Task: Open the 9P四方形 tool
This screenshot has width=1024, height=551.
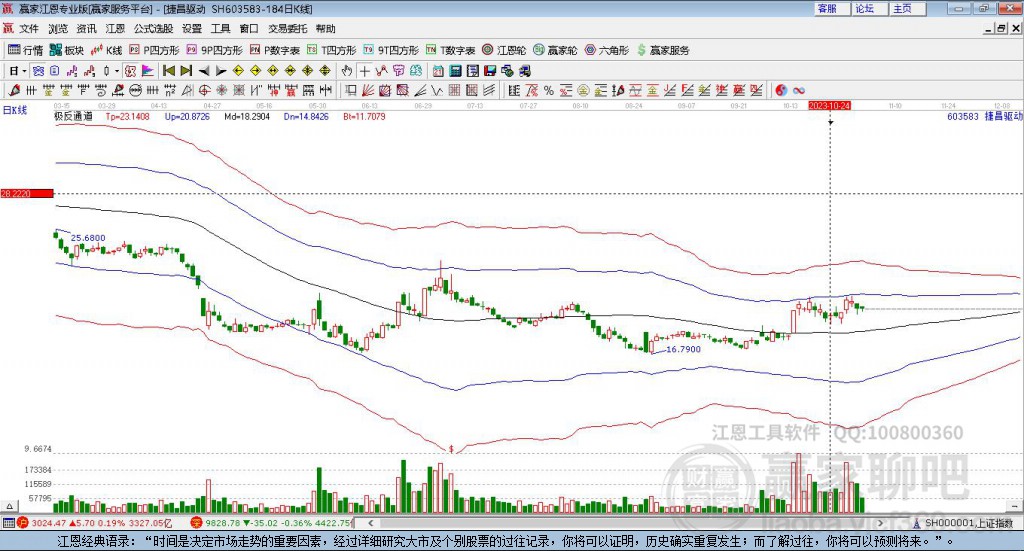Action: (x=214, y=50)
